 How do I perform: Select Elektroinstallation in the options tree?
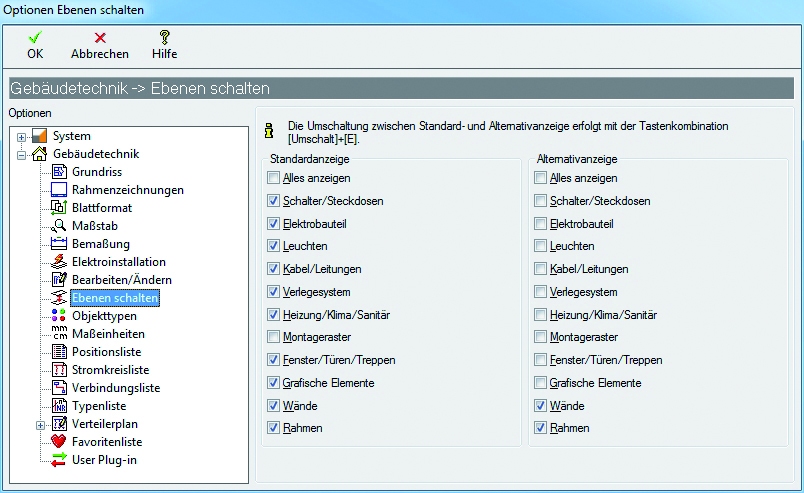(x=118, y=262)
